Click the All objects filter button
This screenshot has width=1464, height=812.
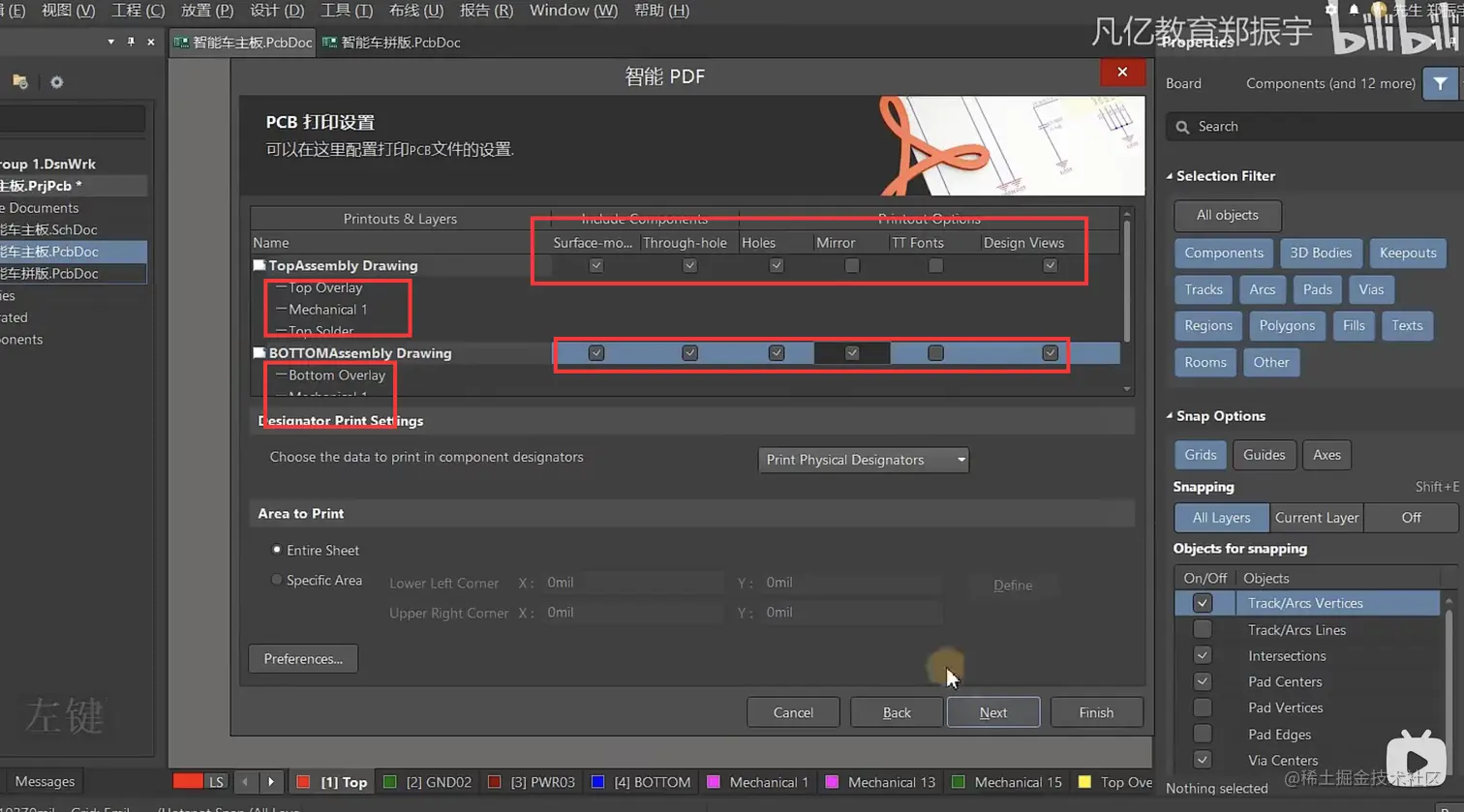click(x=1227, y=215)
